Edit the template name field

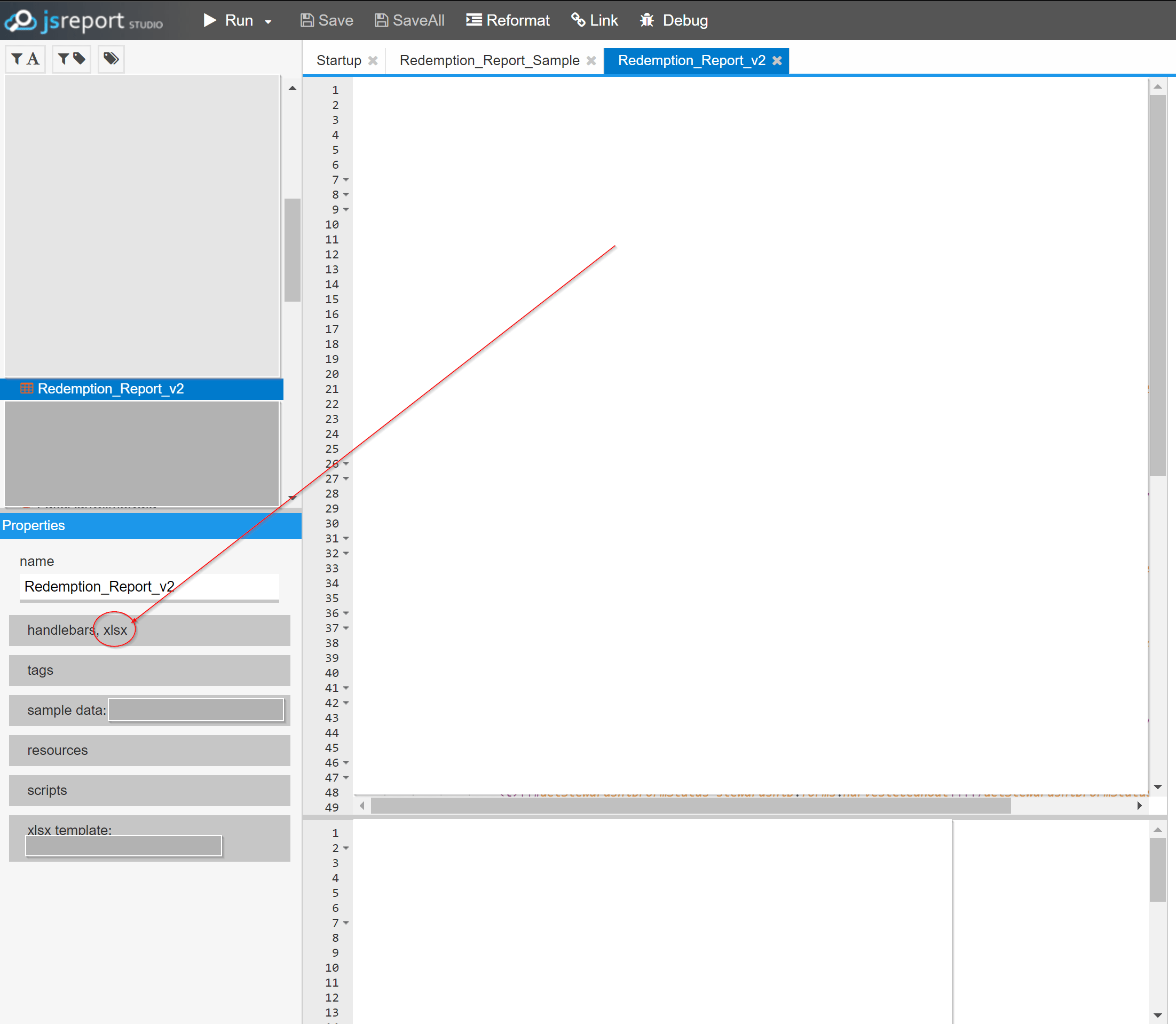coord(149,586)
